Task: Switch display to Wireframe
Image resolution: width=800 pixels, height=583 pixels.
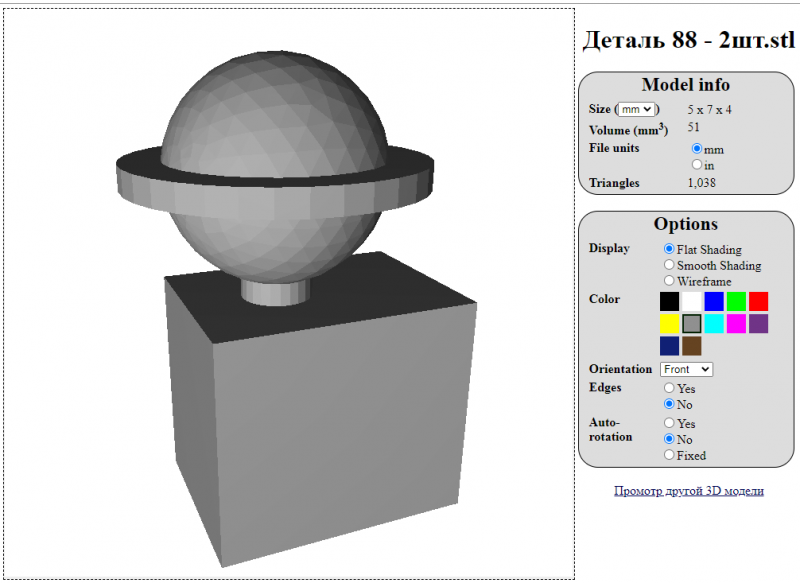Action: (669, 281)
